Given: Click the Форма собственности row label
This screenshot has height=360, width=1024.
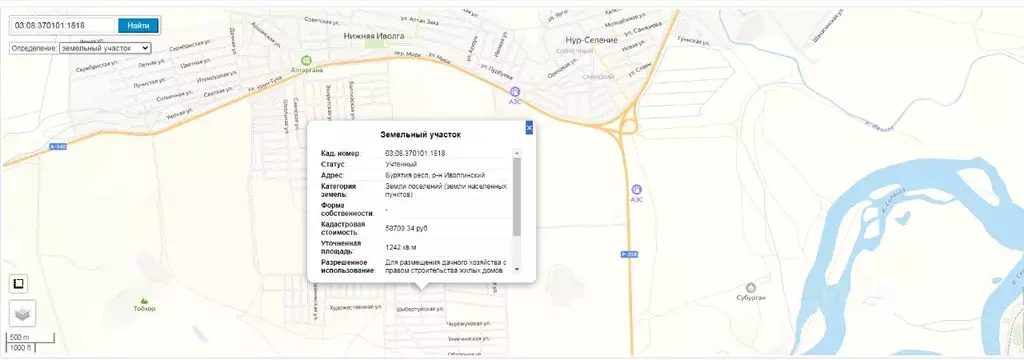Looking at the screenshot, I should (x=347, y=209).
